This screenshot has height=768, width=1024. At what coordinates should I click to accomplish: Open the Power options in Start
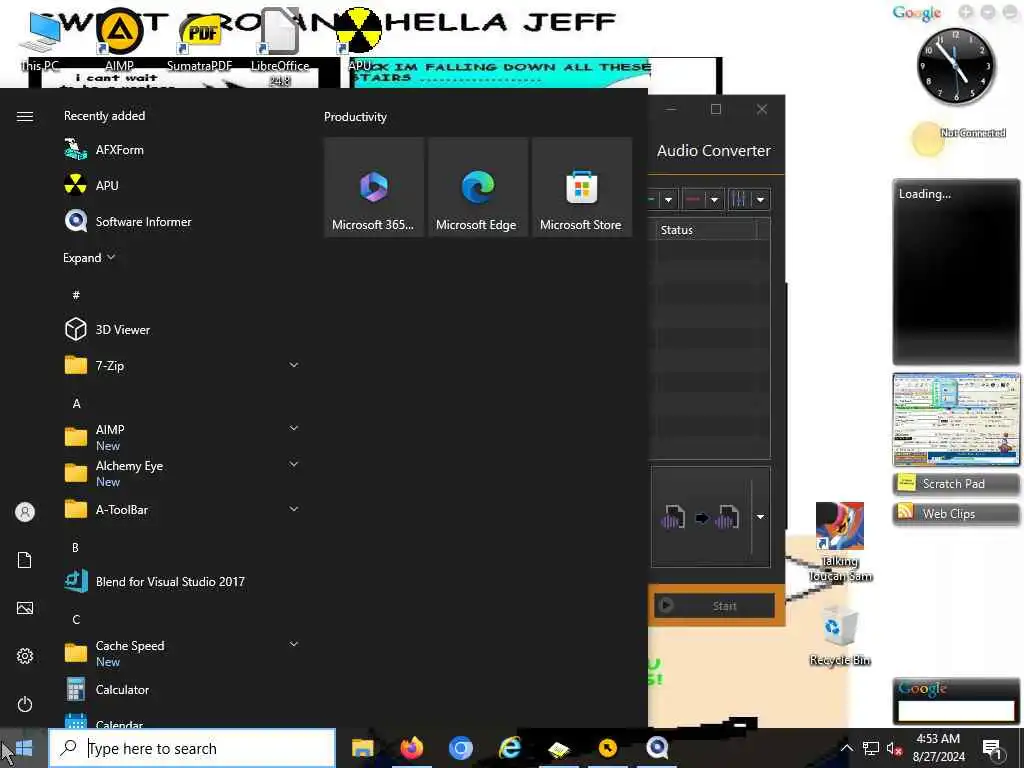[25, 704]
